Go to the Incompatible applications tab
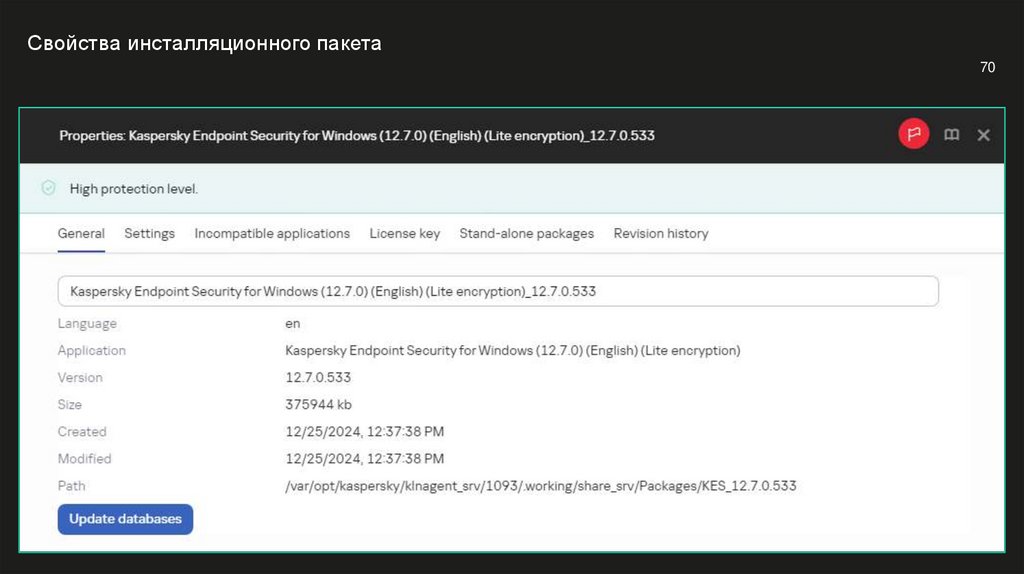 [x=272, y=233]
